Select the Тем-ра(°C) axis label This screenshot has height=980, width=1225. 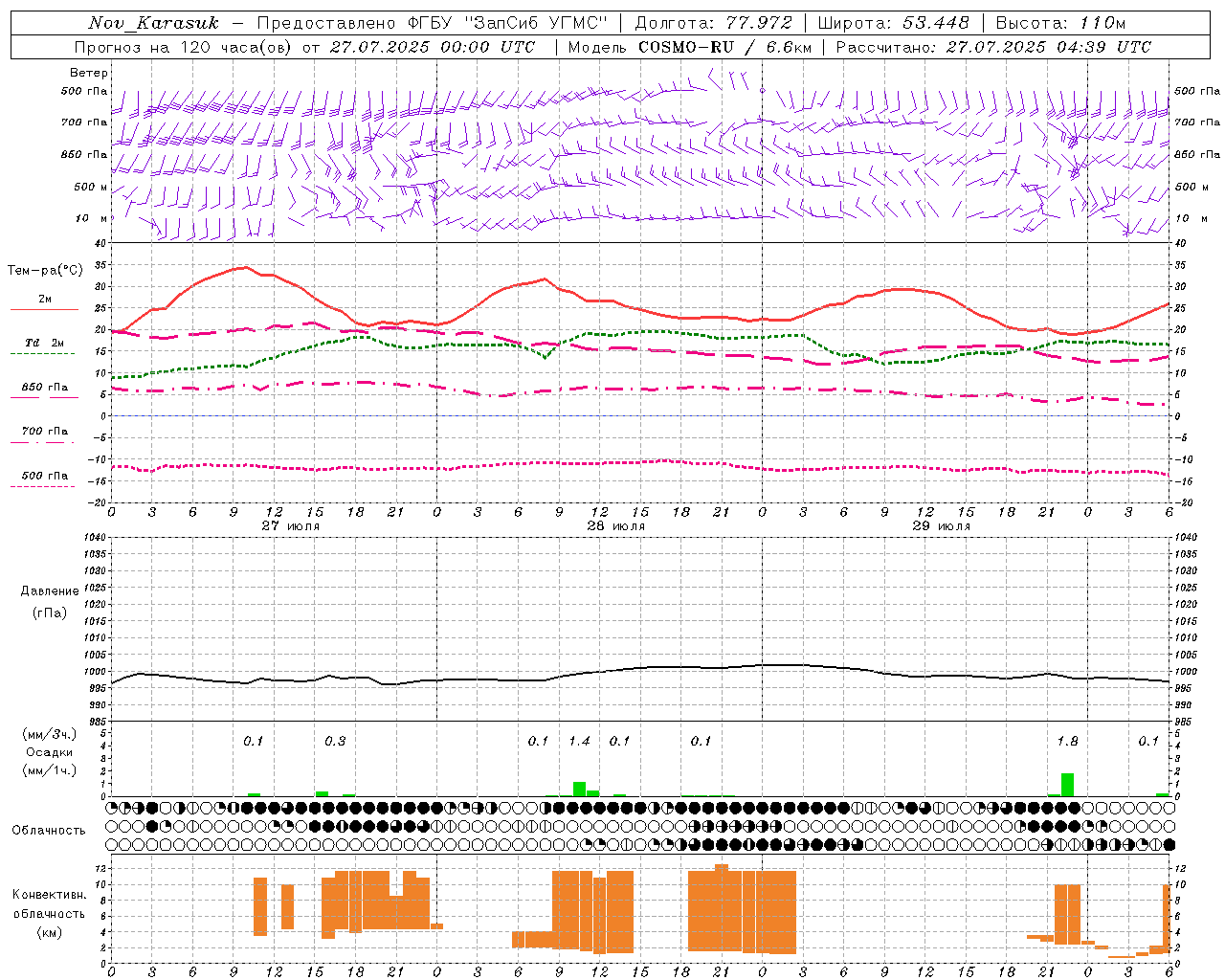click(x=45, y=271)
